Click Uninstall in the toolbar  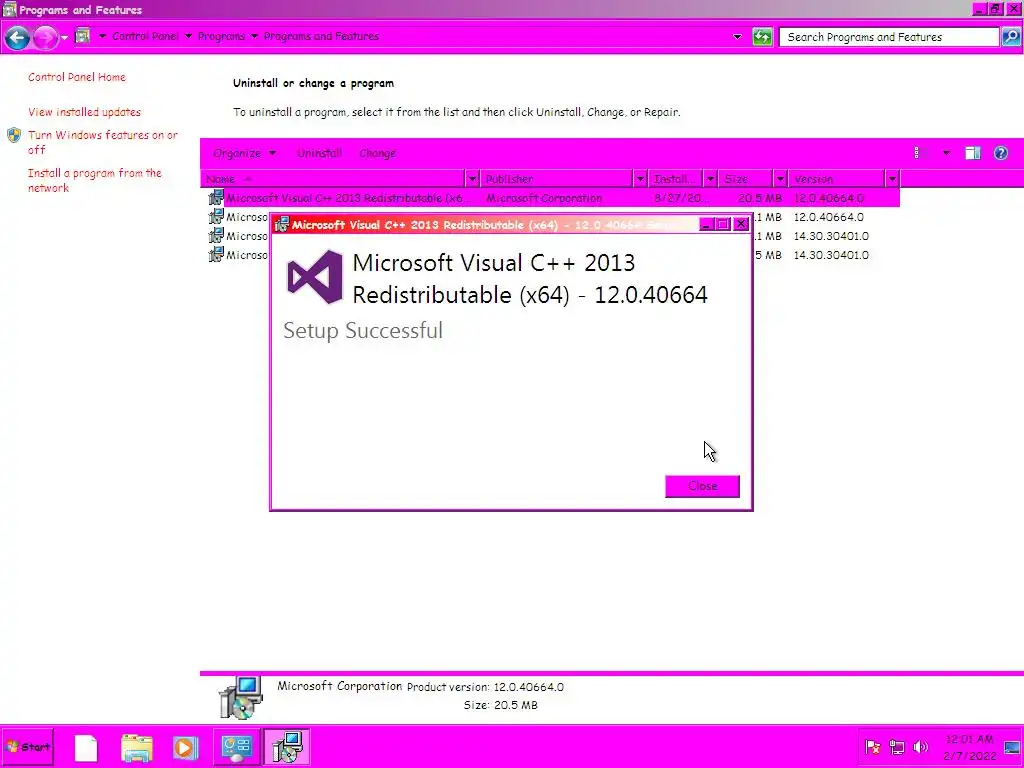319,153
